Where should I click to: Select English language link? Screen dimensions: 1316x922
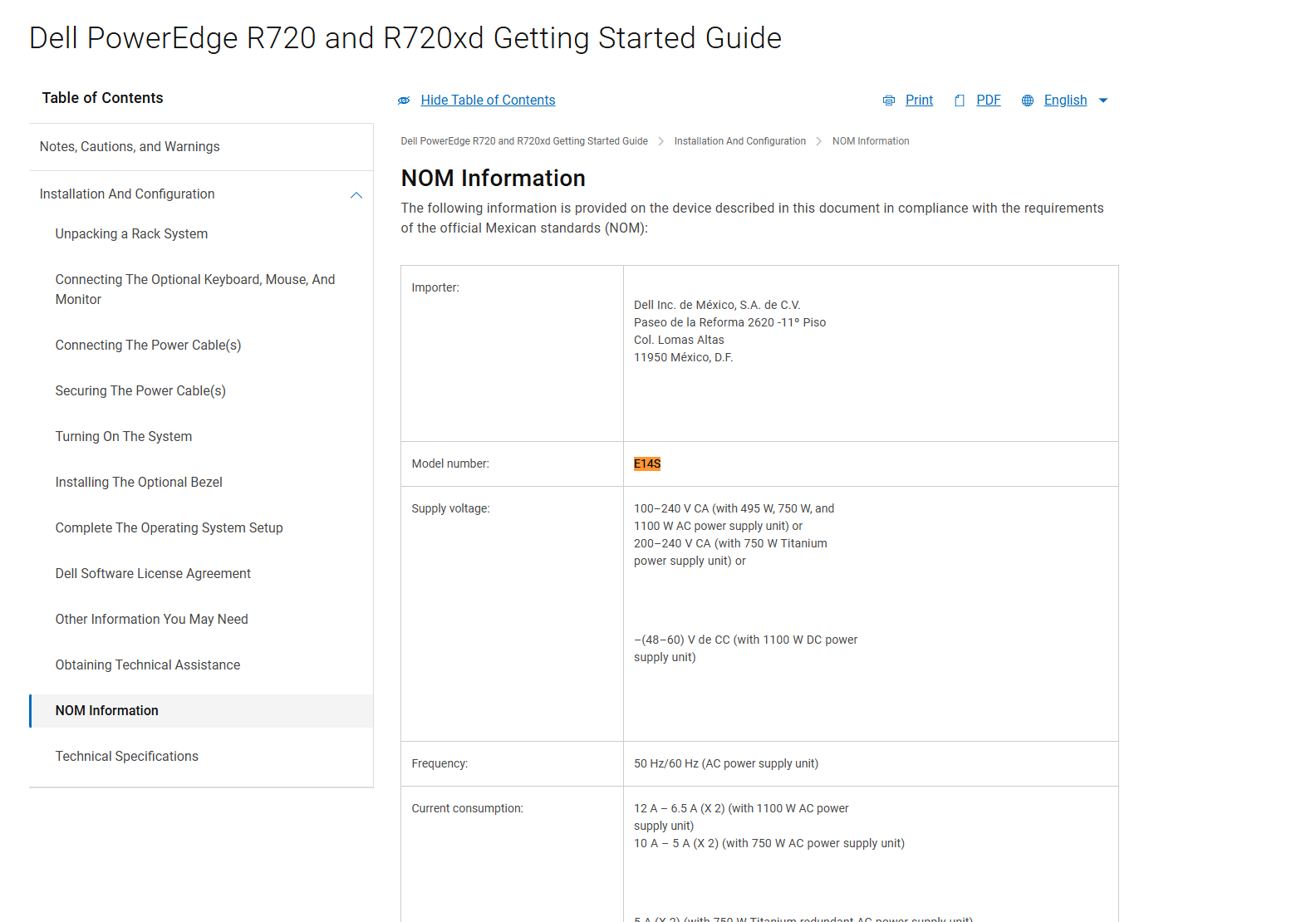tap(1065, 101)
